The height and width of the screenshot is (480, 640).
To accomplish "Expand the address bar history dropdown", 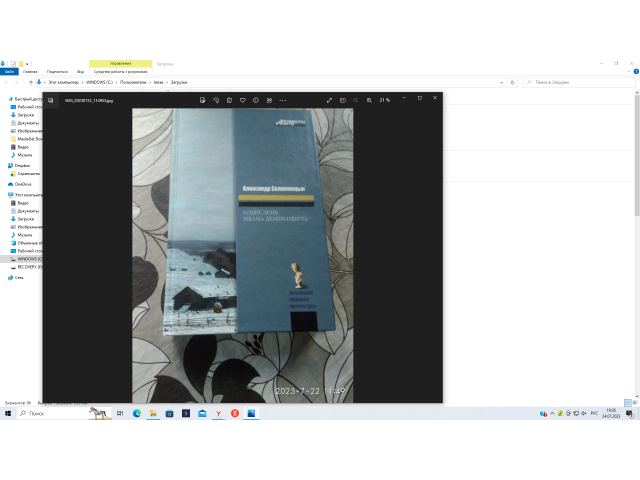I will [x=501, y=82].
